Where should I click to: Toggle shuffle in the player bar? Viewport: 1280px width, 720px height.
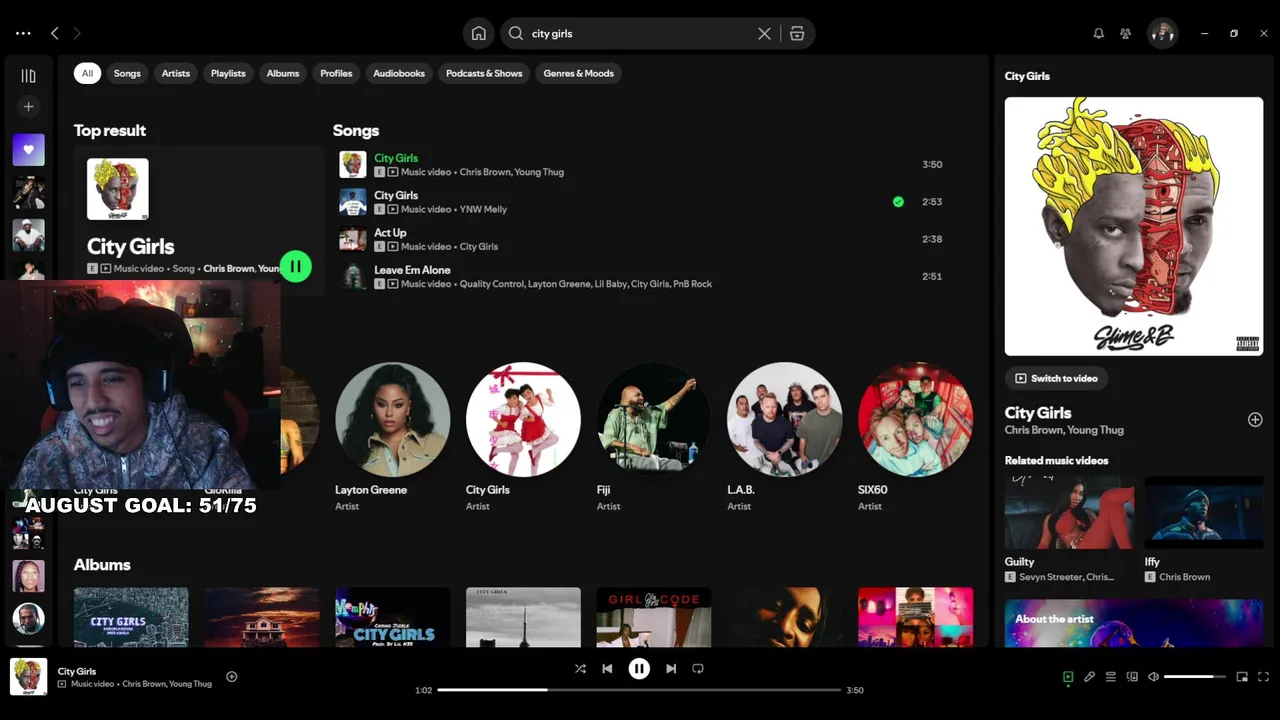(580, 668)
